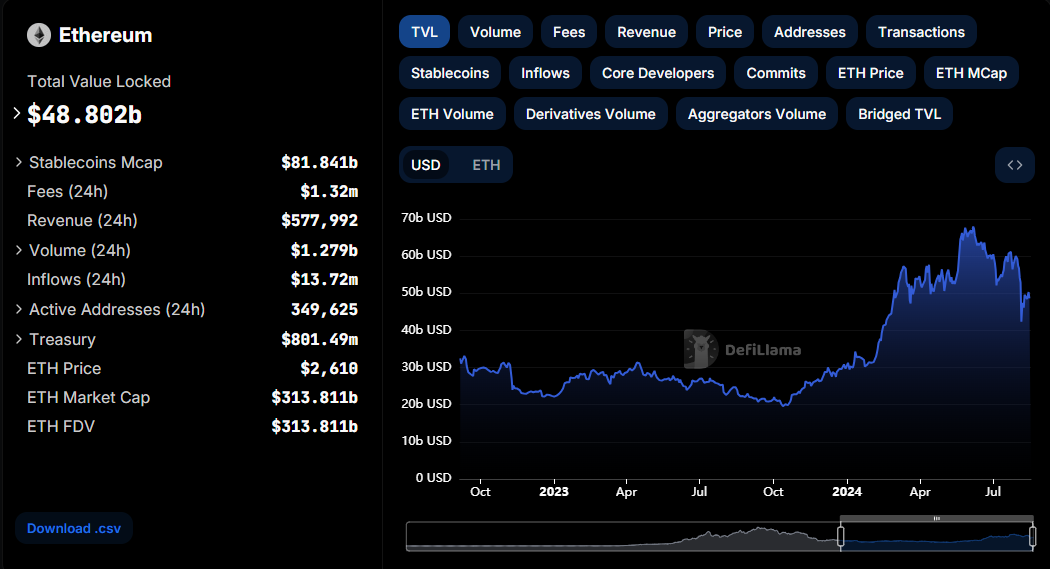Download the data as .csv

pos(74,528)
